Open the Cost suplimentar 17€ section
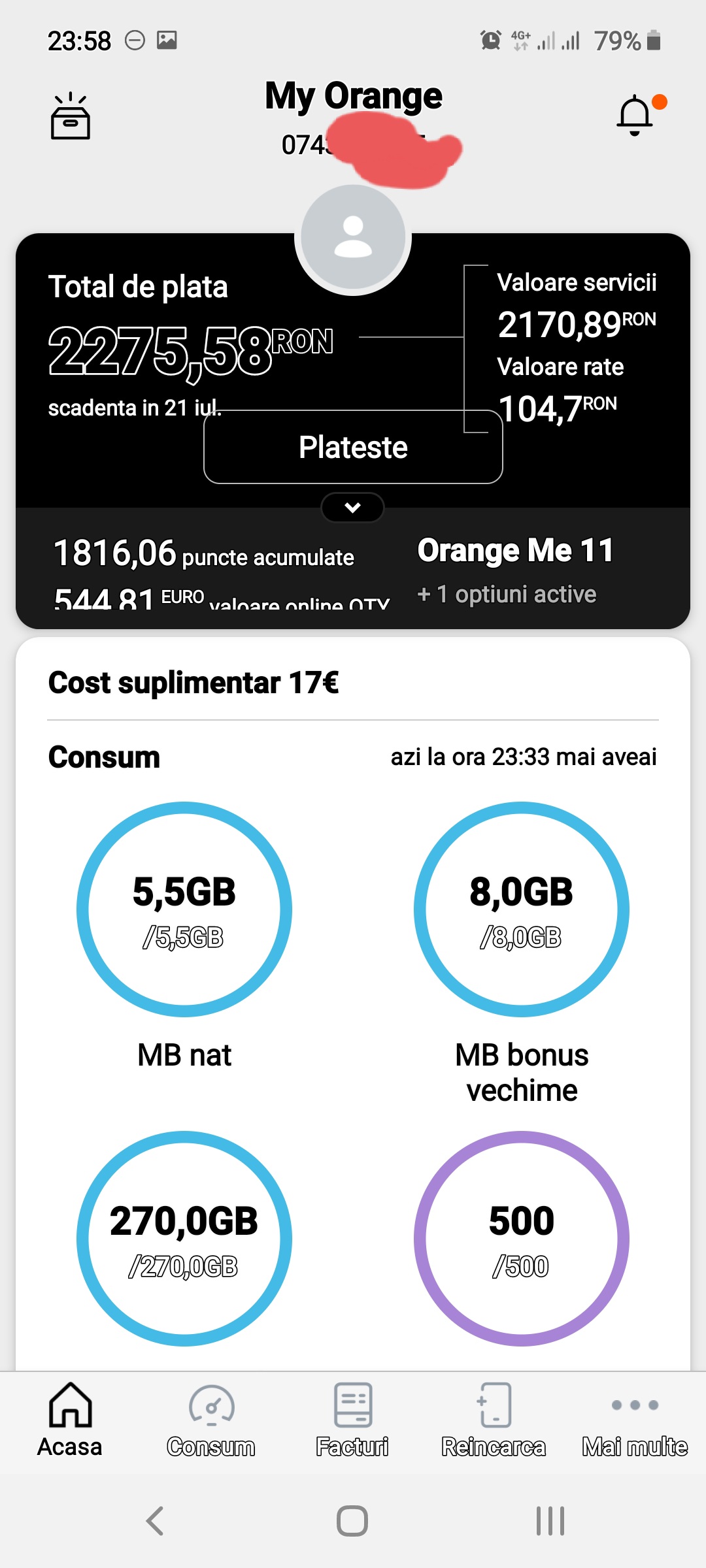 click(x=193, y=683)
